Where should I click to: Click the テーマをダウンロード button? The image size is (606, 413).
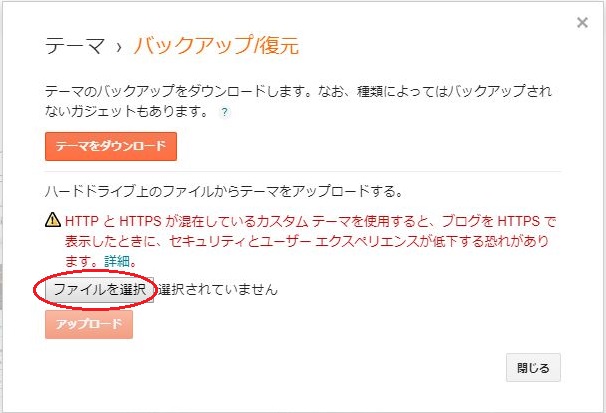pos(111,146)
